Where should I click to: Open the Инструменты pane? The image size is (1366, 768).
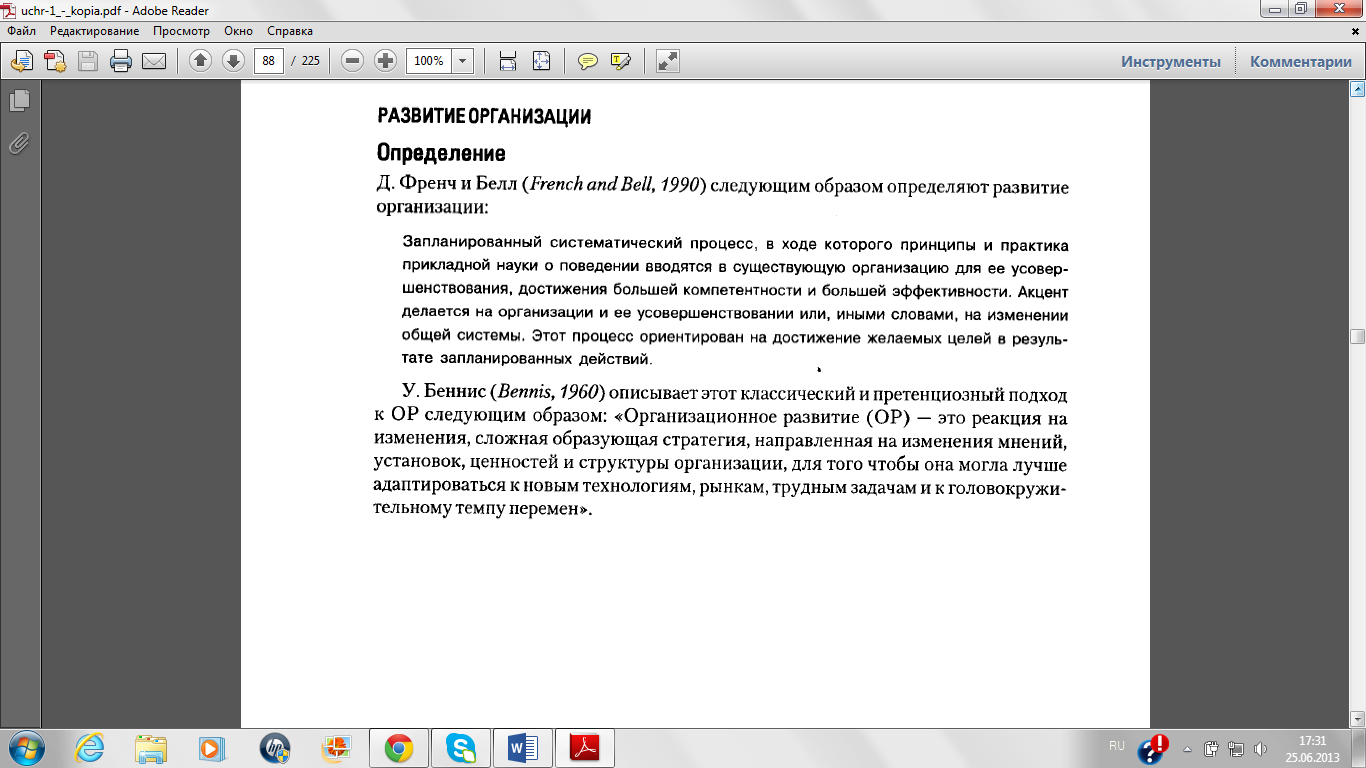tap(1171, 61)
